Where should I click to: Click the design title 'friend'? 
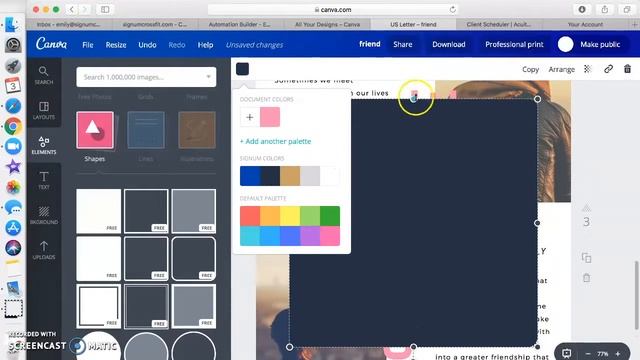pyautogui.click(x=370, y=44)
